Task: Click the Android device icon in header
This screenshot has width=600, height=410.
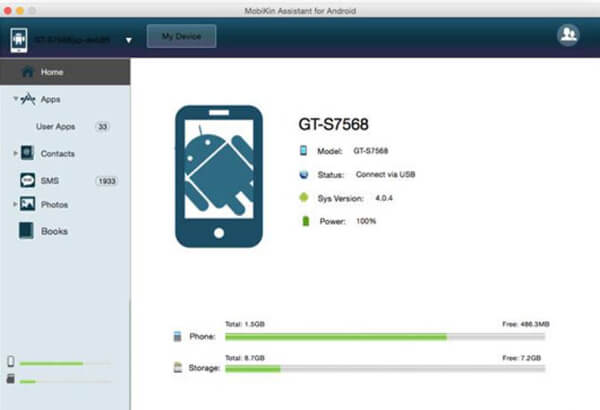Action: (19, 40)
